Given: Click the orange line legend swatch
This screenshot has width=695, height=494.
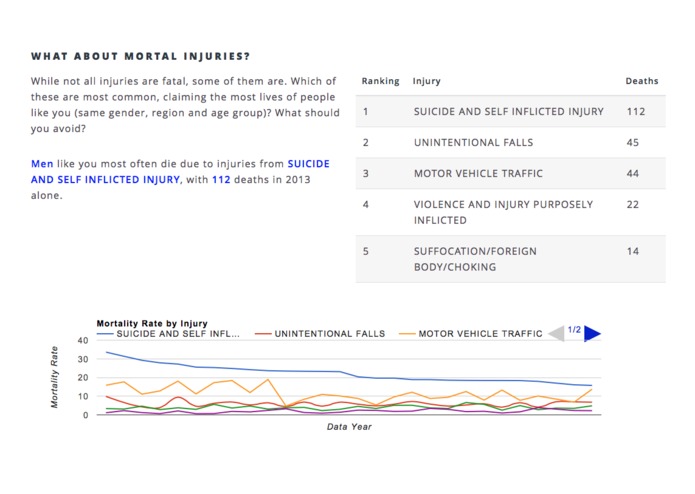Looking at the screenshot, I should click(x=406, y=334).
